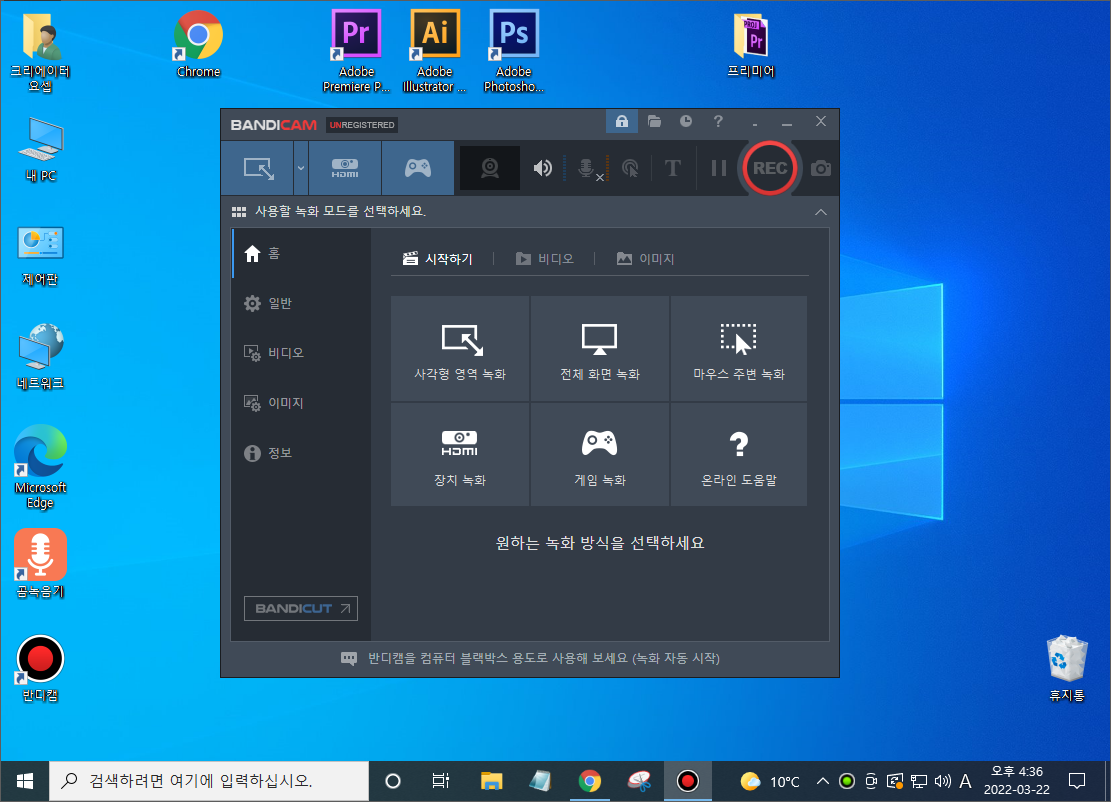
Task: Switch to the 비디오 tab at top
Action: click(x=544, y=259)
